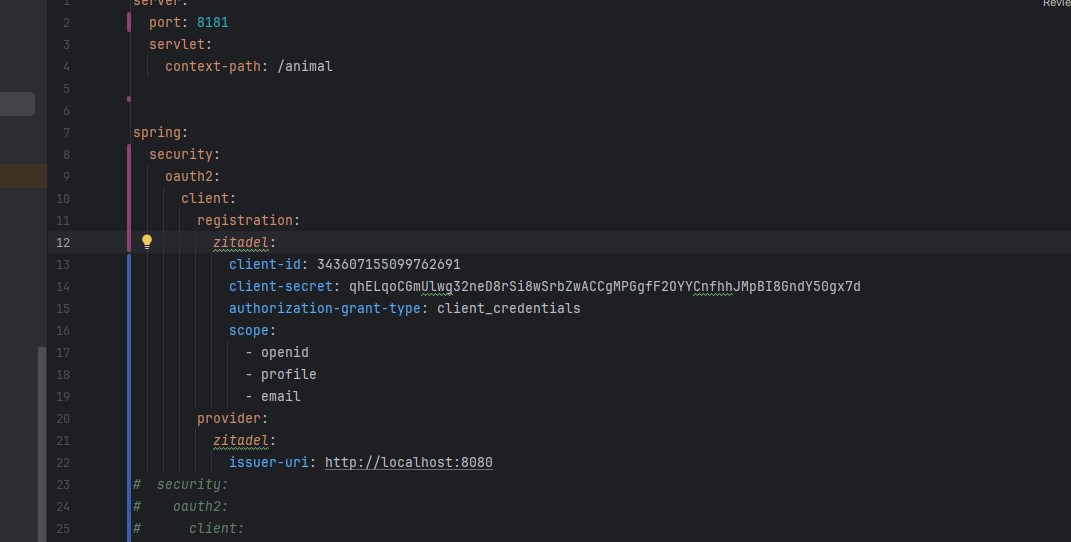Click the openid scope entry
This screenshot has width=1071, height=542.
(284, 352)
